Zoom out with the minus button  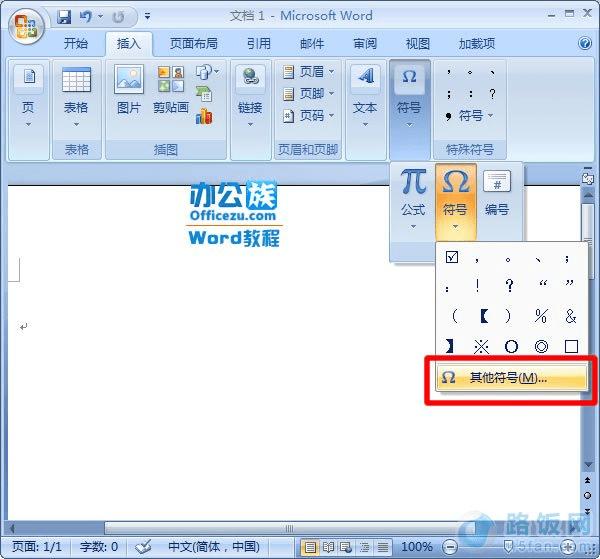(450, 547)
